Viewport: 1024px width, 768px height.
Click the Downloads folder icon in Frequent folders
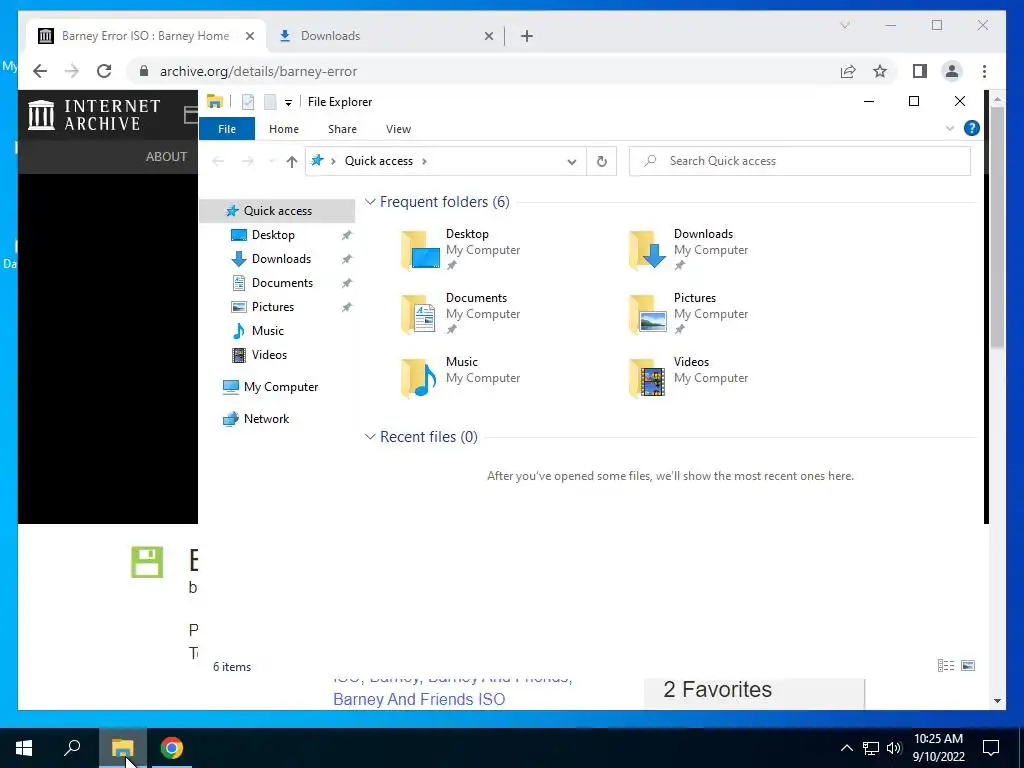point(647,250)
